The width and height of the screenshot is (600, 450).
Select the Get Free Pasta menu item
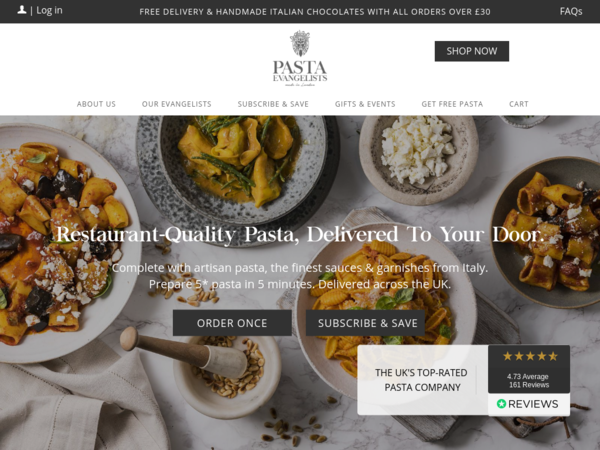(x=452, y=104)
